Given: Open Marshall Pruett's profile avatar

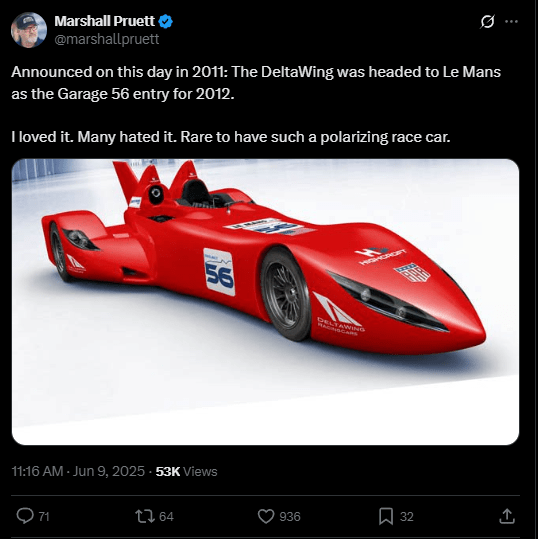Looking at the screenshot, I should [x=29, y=30].
